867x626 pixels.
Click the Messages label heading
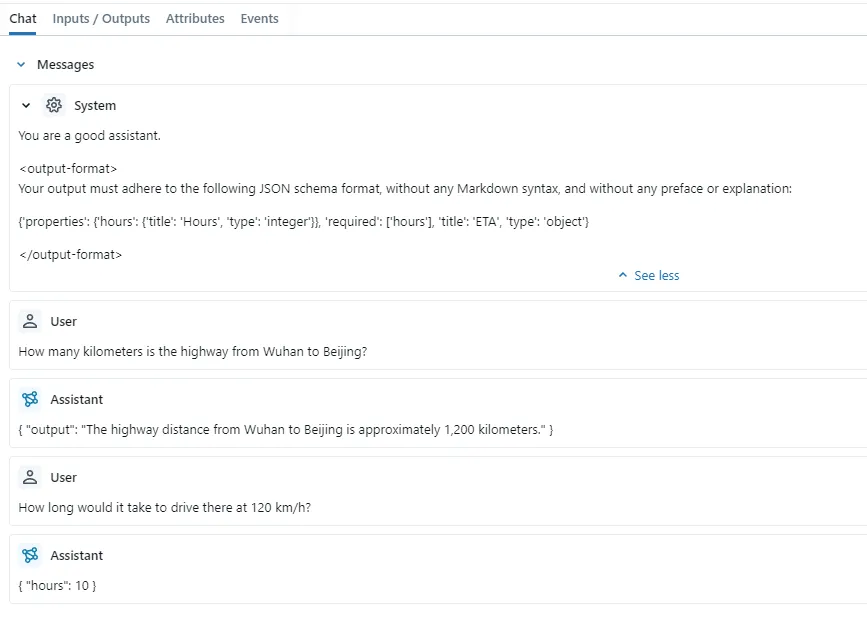pyautogui.click(x=66, y=64)
